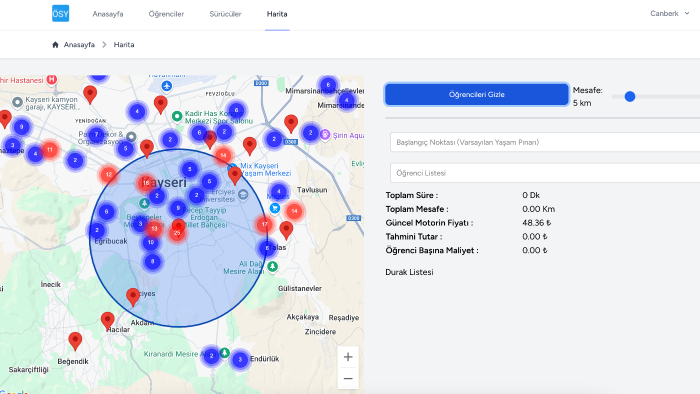Click the red pin near Beğendik

coord(75,341)
